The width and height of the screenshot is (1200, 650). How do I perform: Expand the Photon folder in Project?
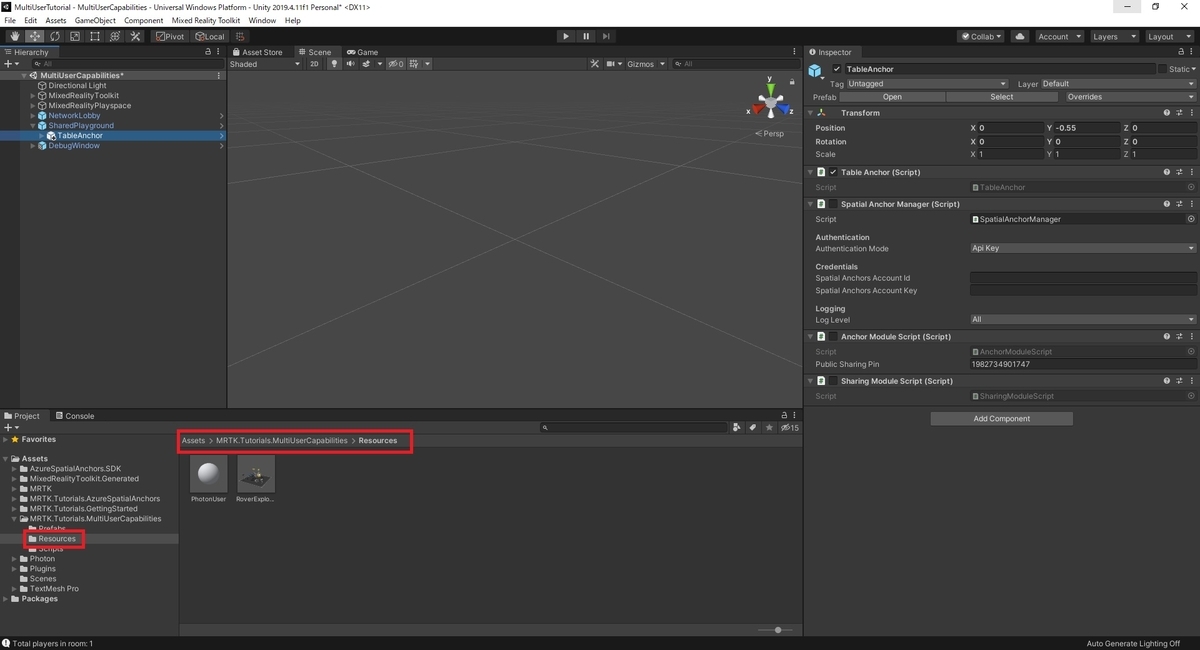[14, 559]
